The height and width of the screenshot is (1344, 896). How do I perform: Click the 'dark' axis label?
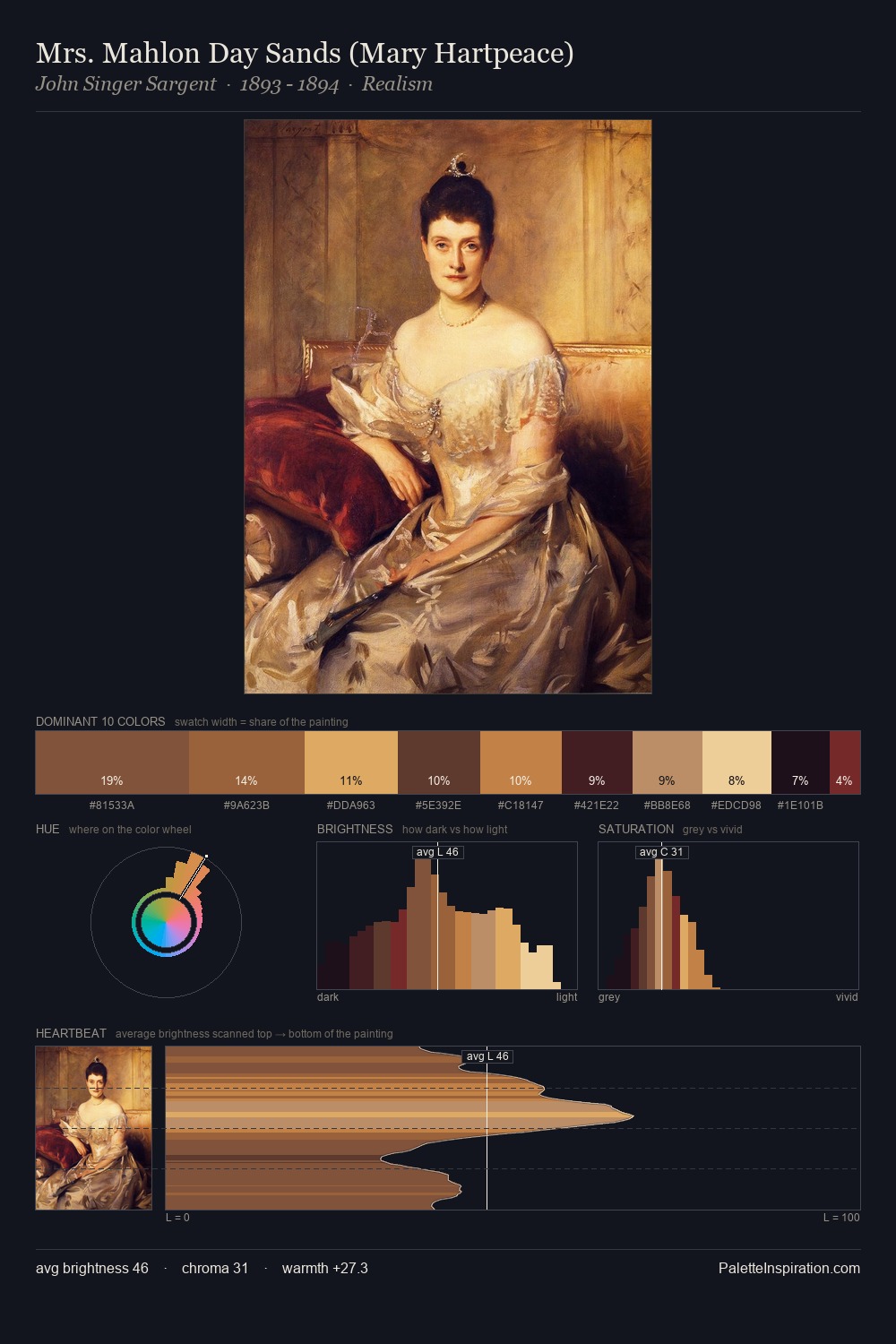[x=328, y=997]
